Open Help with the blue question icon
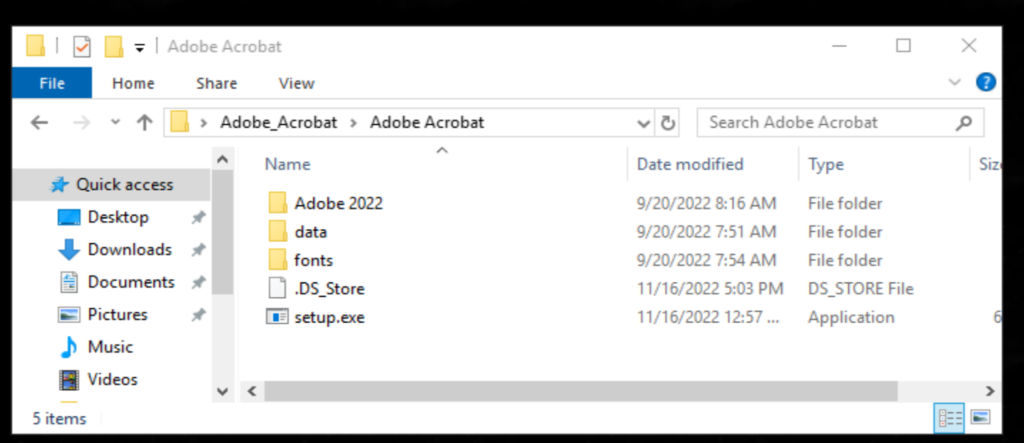The height and width of the screenshot is (443, 1024). coord(985,82)
